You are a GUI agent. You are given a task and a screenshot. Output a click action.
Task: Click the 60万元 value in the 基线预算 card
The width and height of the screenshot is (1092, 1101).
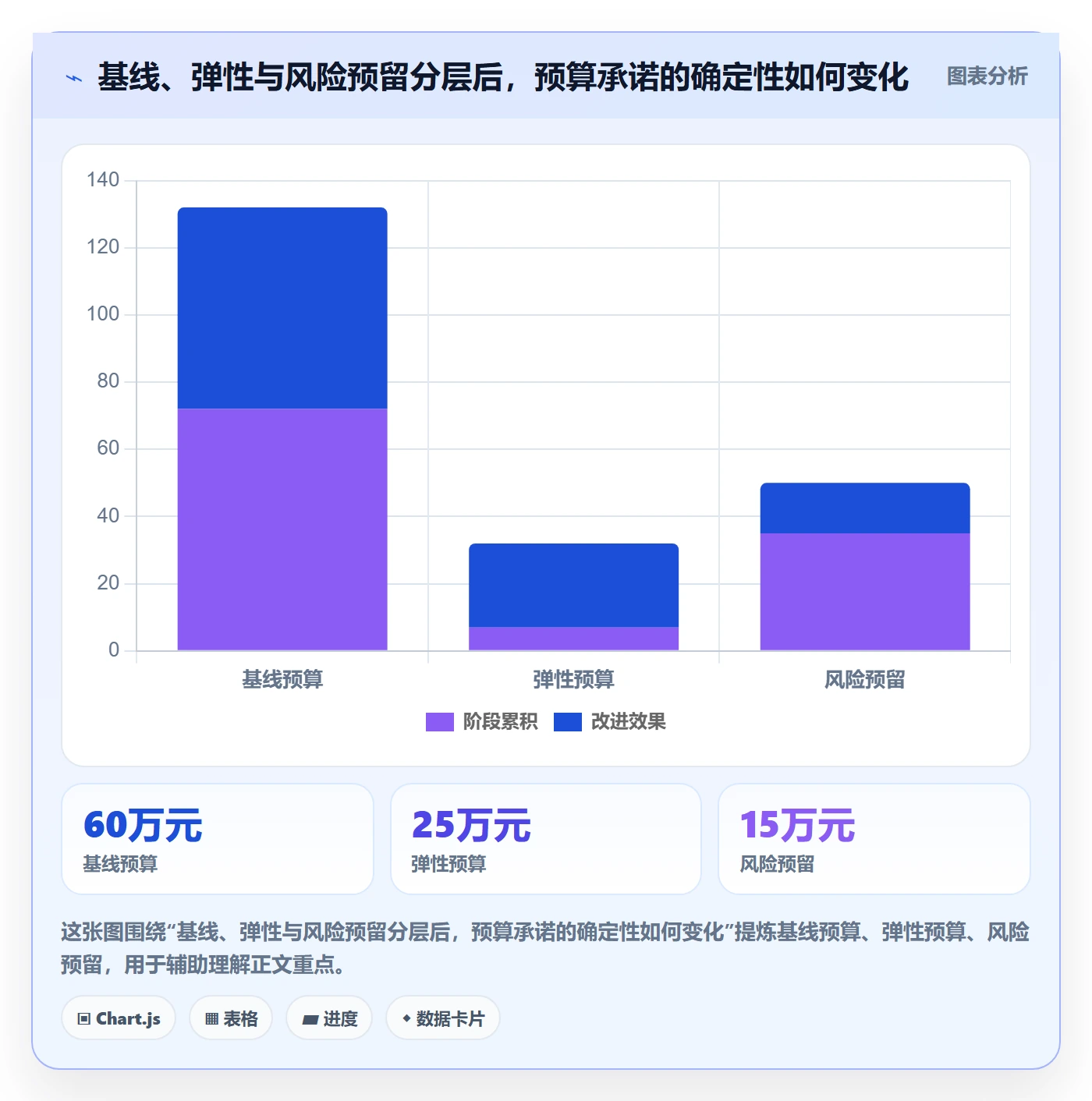(143, 825)
